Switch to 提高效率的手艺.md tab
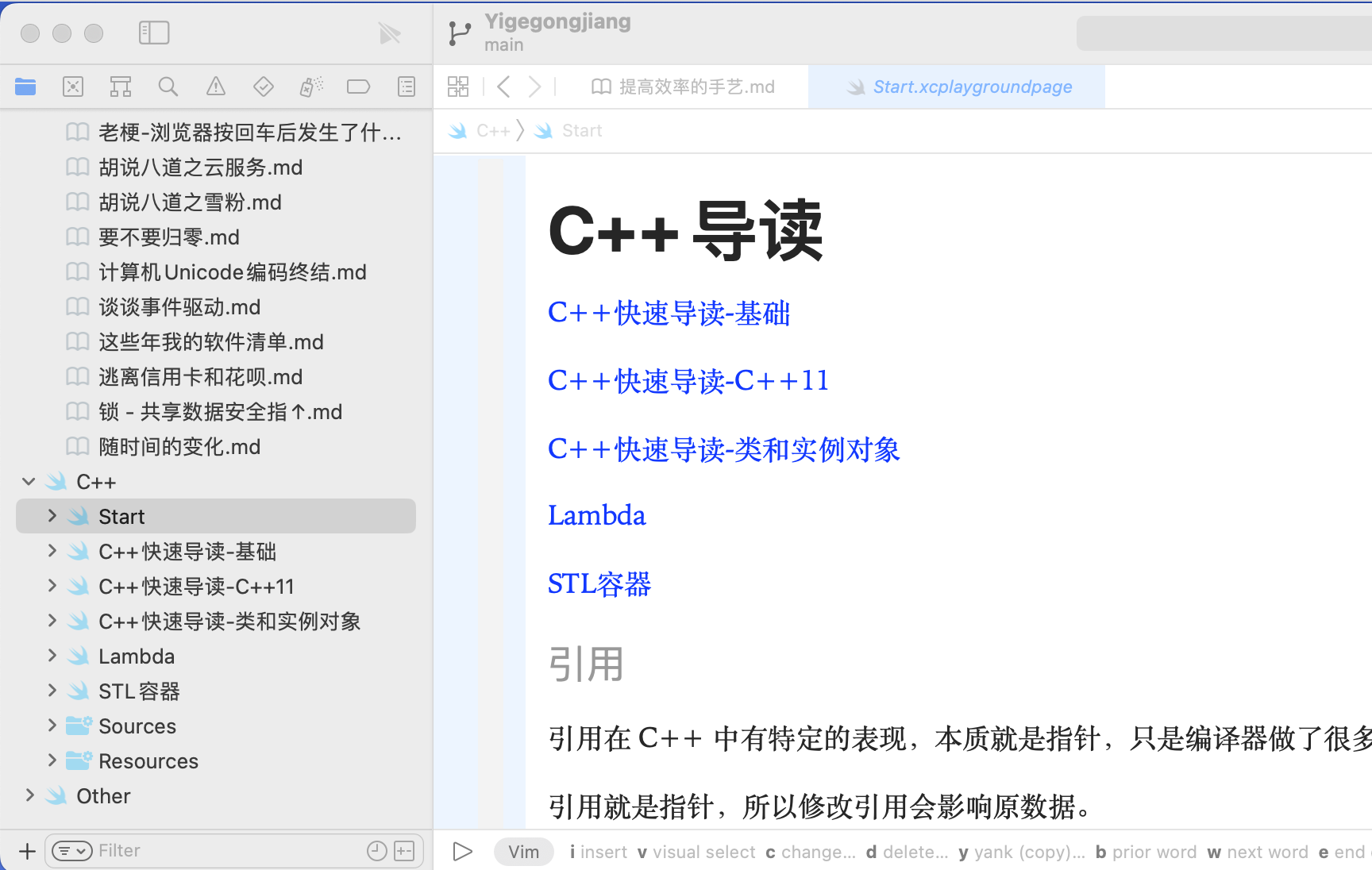 [683, 87]
